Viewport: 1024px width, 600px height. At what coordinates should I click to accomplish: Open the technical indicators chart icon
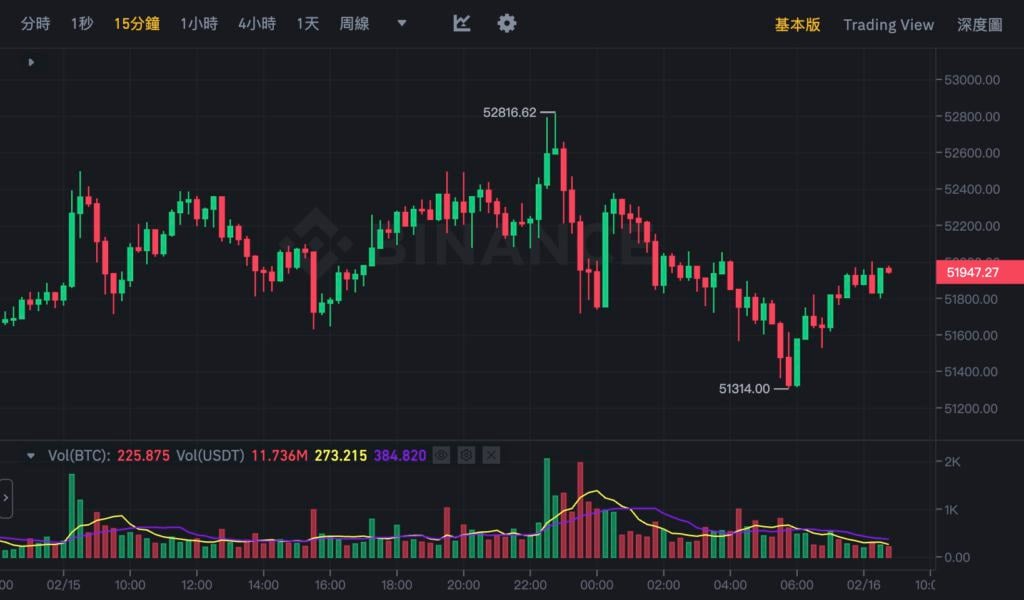tap(461, 23)
